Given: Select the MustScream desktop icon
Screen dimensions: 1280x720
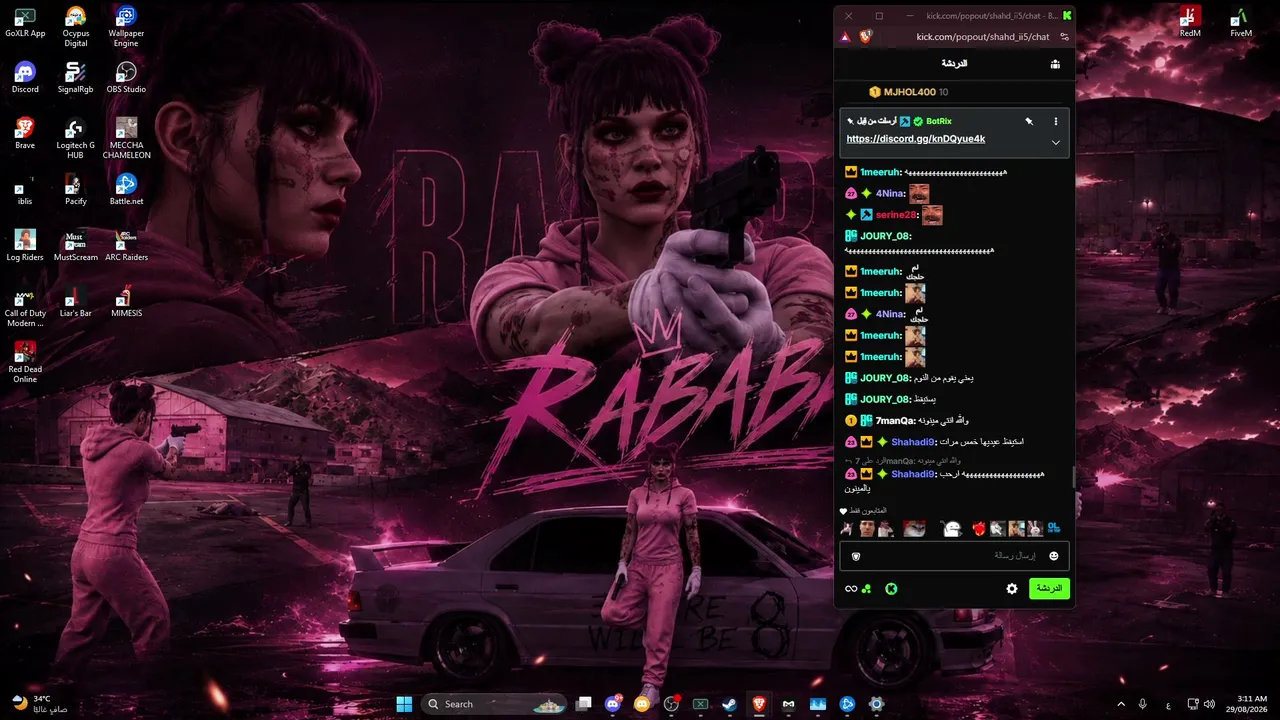Looking at the screenshot, I should [75, 246].
